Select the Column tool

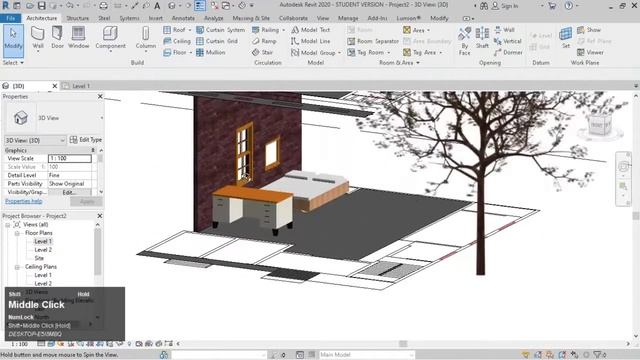pyautogui.click(x=145, y=38)
